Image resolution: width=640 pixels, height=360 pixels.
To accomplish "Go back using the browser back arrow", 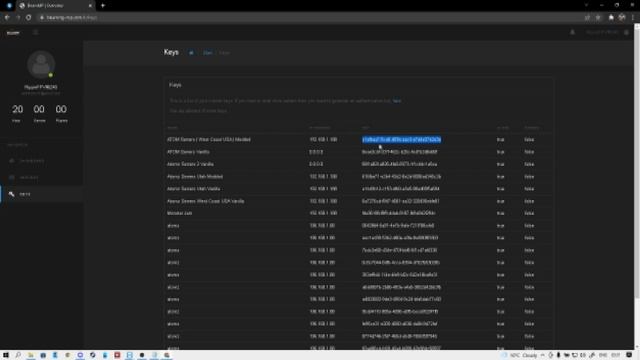I will (7, 18).
